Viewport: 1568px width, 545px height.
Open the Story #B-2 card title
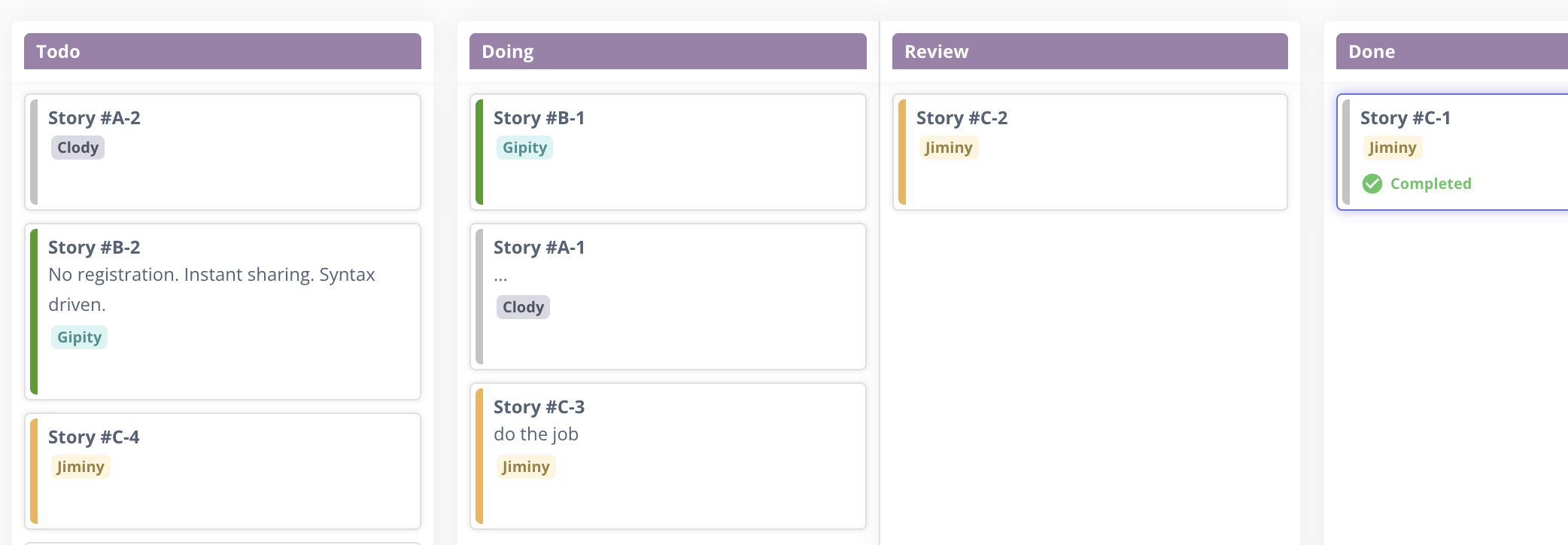point(94,248)
